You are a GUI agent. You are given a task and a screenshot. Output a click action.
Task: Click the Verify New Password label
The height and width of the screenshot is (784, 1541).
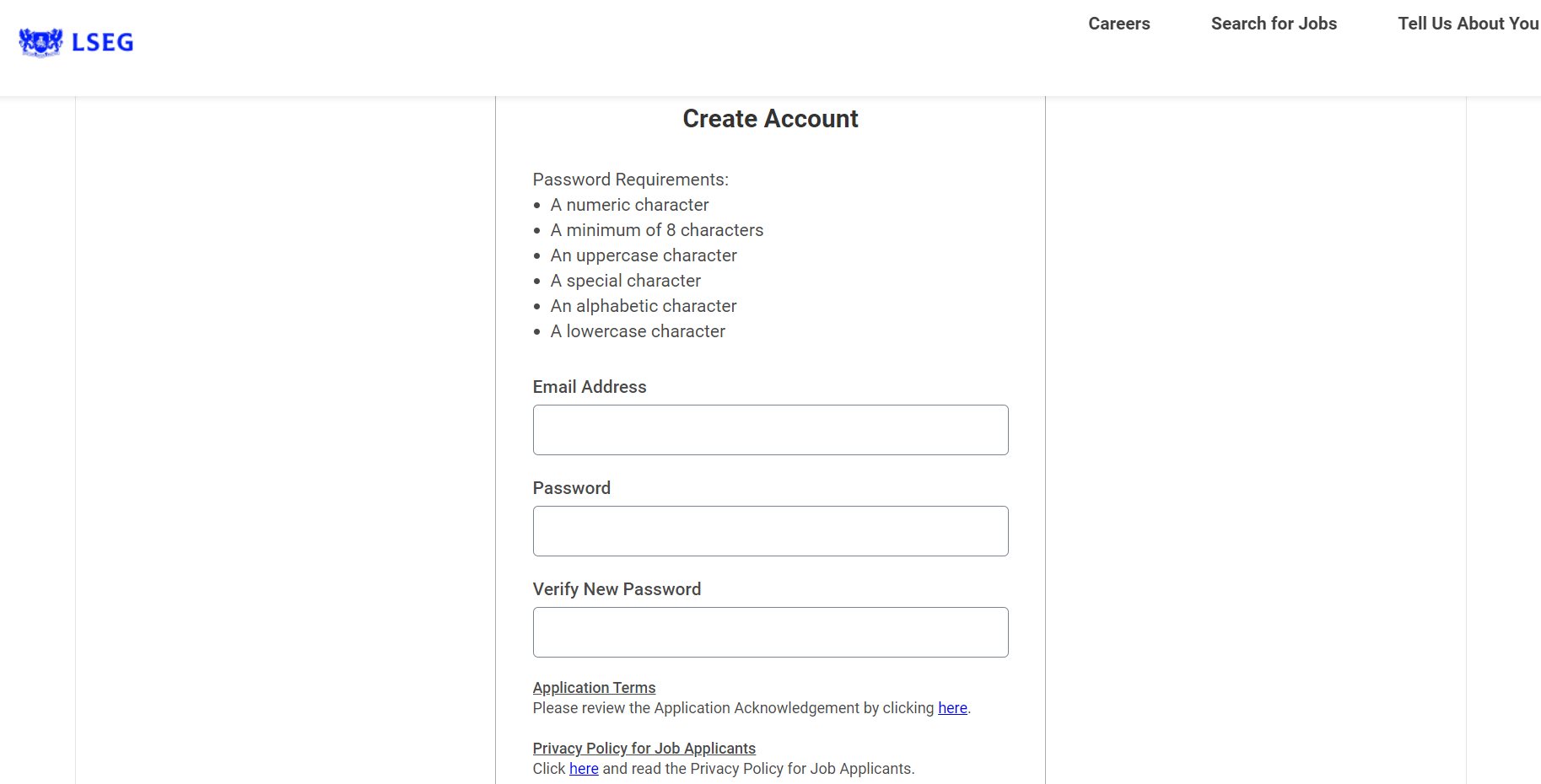[617, 589]
